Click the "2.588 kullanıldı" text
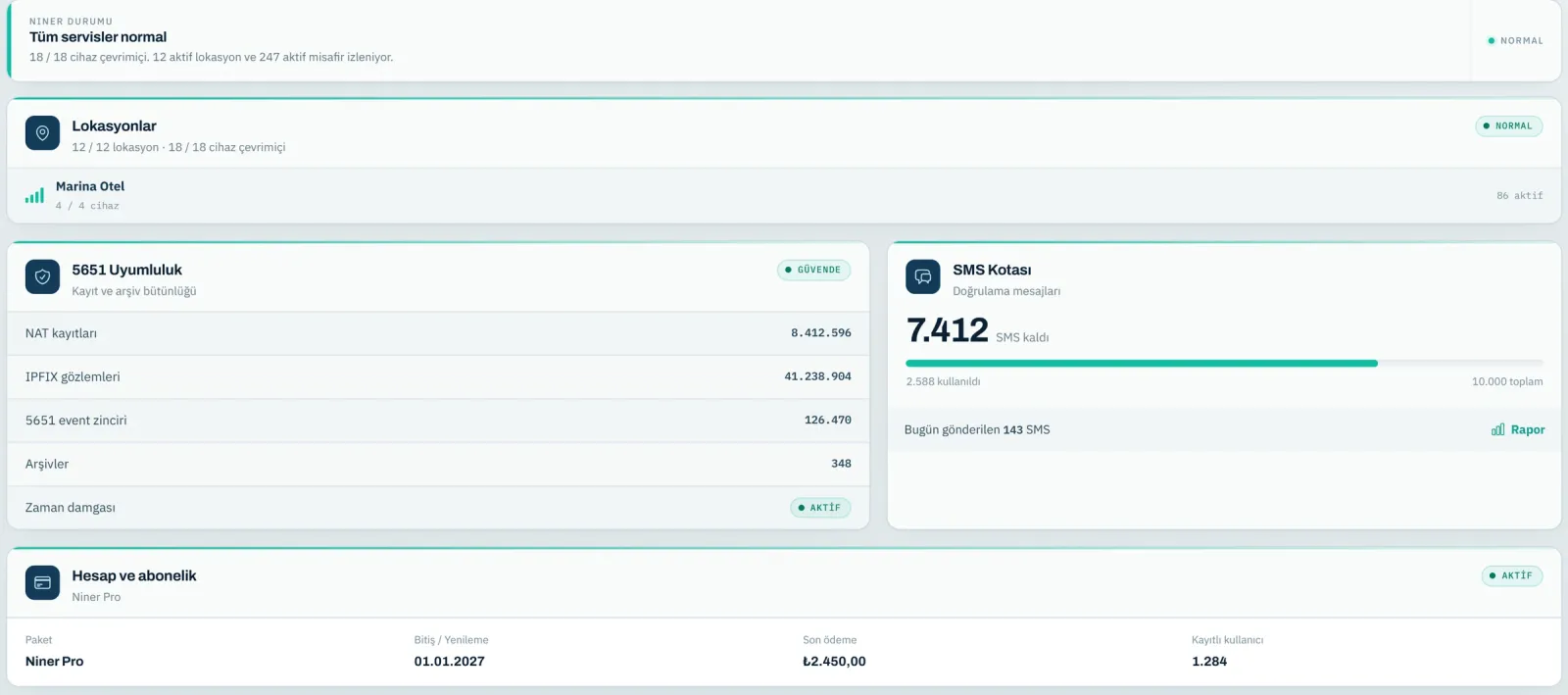 coord(943,382)
